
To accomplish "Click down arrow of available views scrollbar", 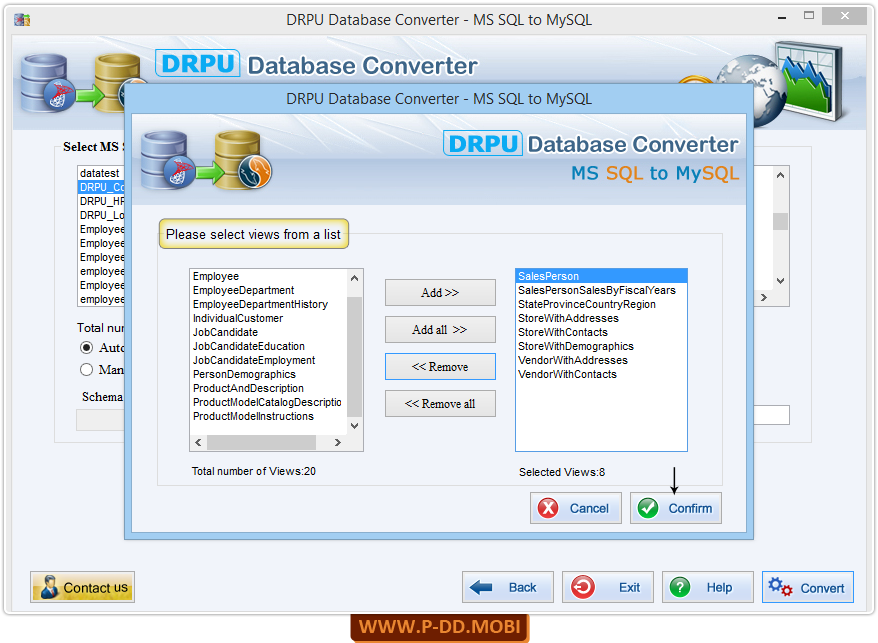I will [x=354, y=426].
